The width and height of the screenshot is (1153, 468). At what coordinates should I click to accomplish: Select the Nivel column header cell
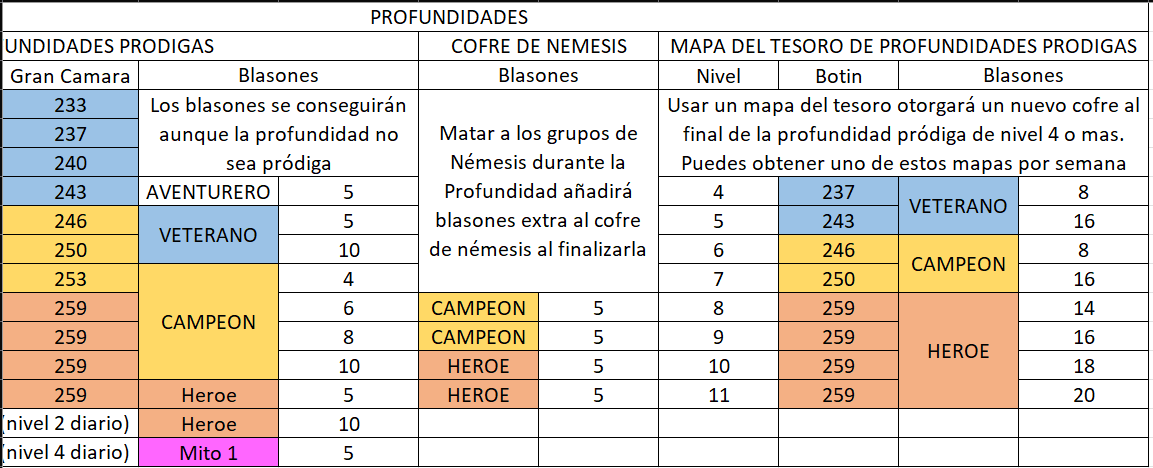[718, 76]
